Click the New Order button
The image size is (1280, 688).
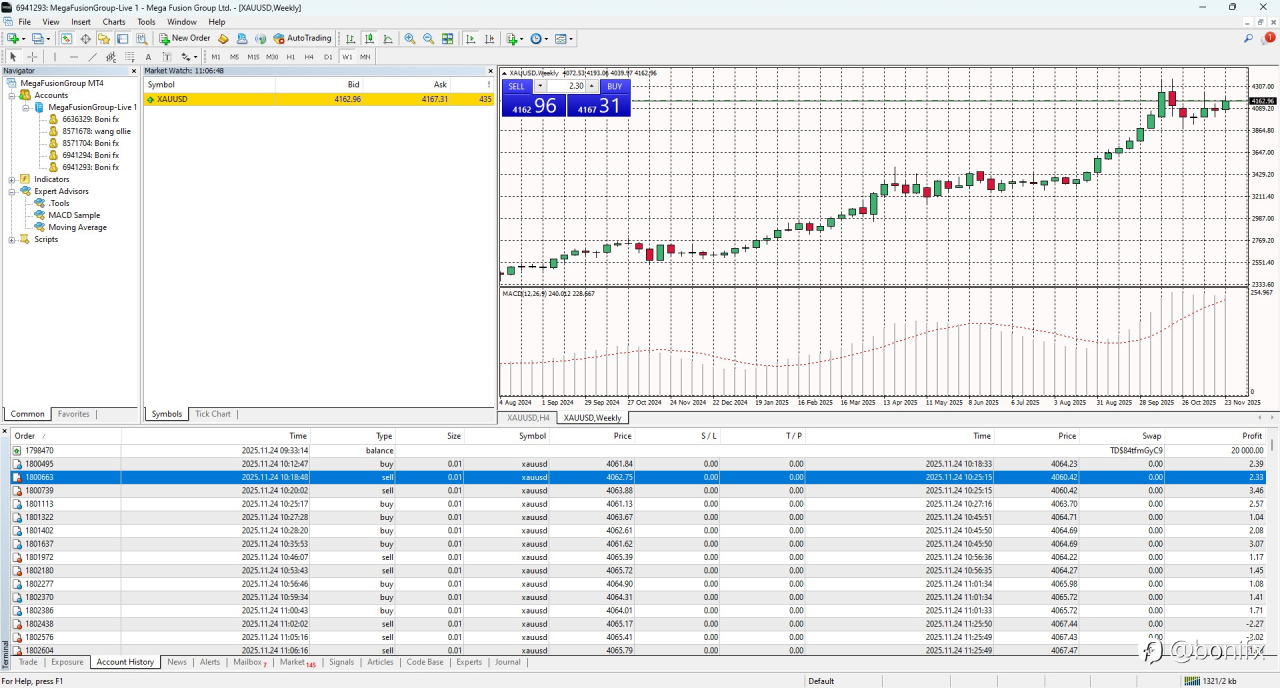pos(185,39)
